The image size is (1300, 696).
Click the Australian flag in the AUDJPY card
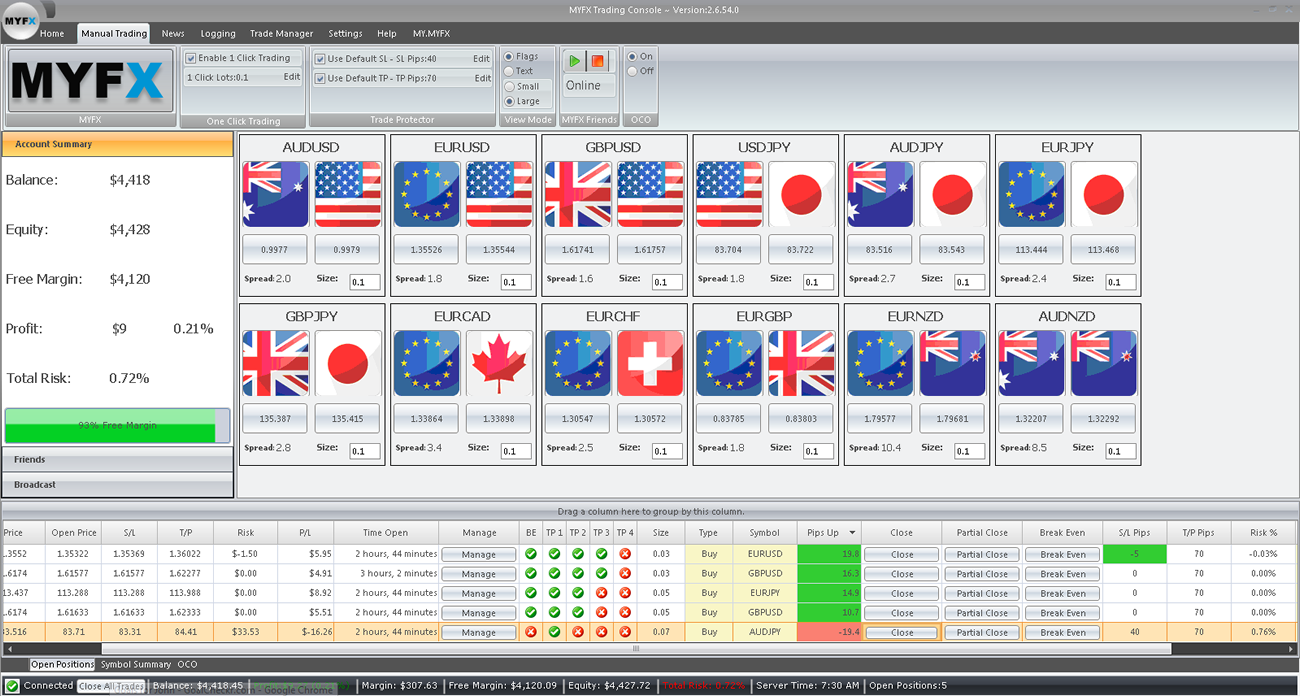[880, 194]
